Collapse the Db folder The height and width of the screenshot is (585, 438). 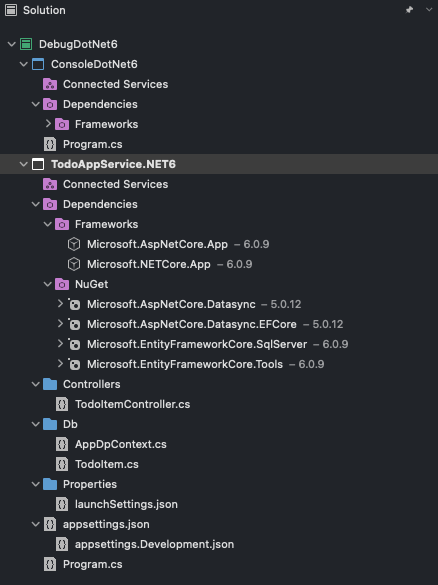(x=35, y=424)
